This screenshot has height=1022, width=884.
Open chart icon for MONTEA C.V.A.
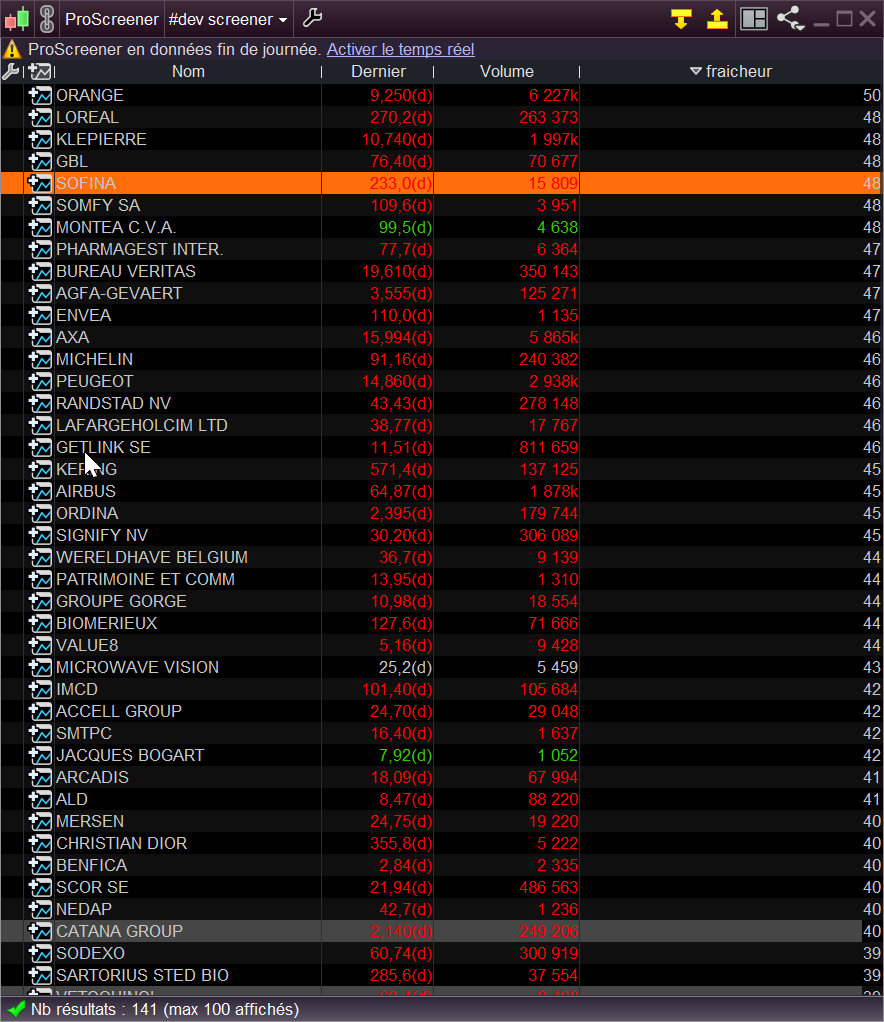coord(40,227)
